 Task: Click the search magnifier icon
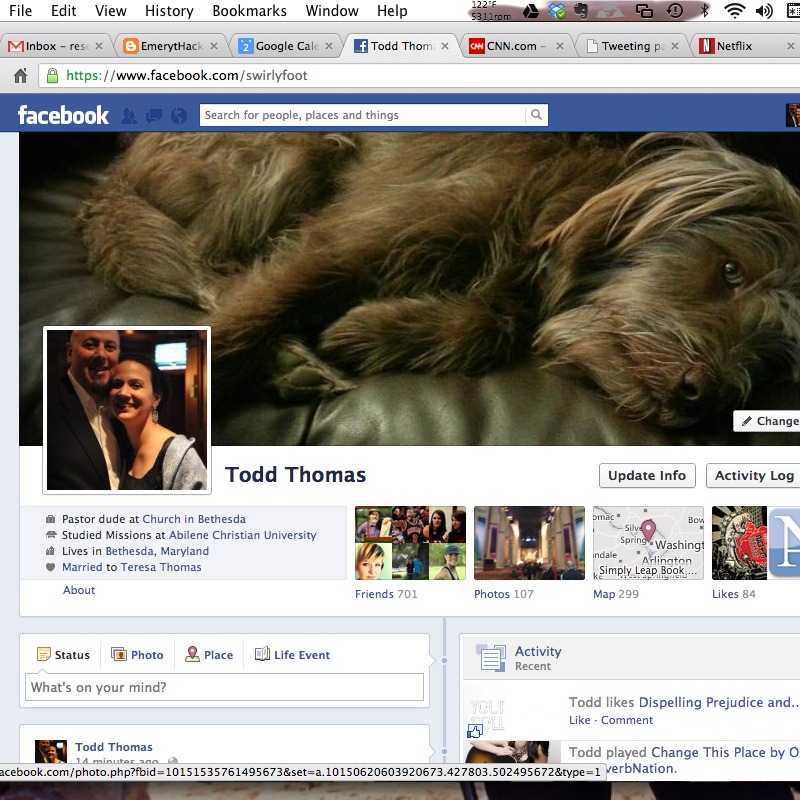tap(536, 115)
